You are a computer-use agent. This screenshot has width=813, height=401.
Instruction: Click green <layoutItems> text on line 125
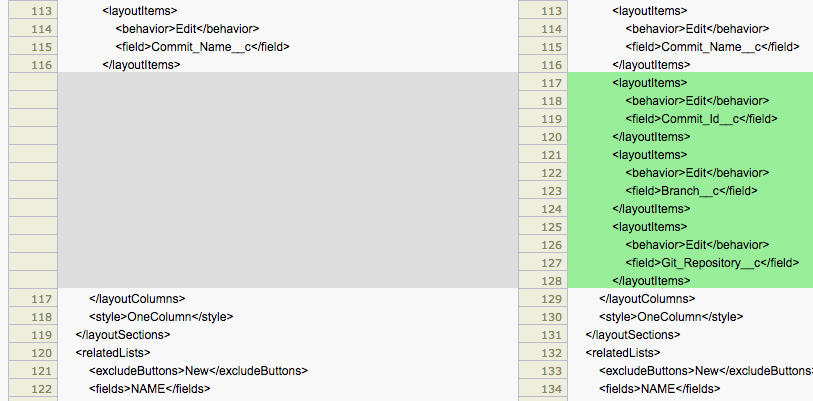650,227
